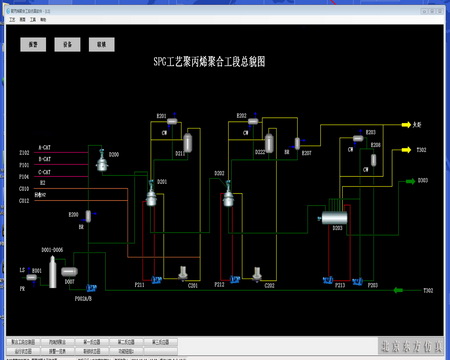Click the 报警 alarm button

pyautogui.click(x=33, y=44)
